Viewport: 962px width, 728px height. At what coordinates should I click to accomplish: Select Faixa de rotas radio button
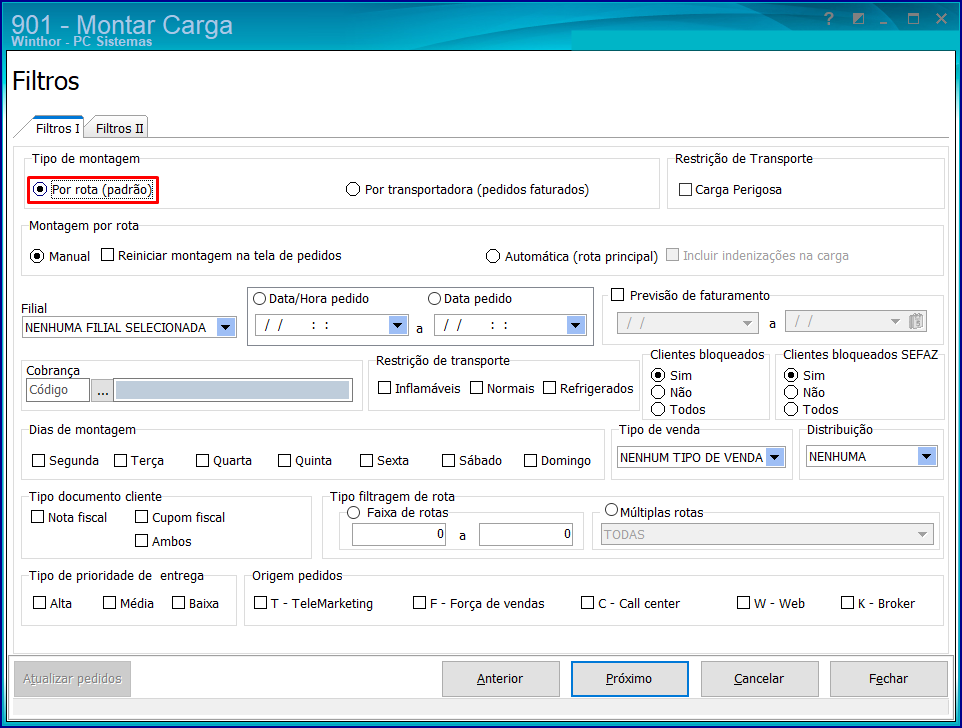click(354, 512)
